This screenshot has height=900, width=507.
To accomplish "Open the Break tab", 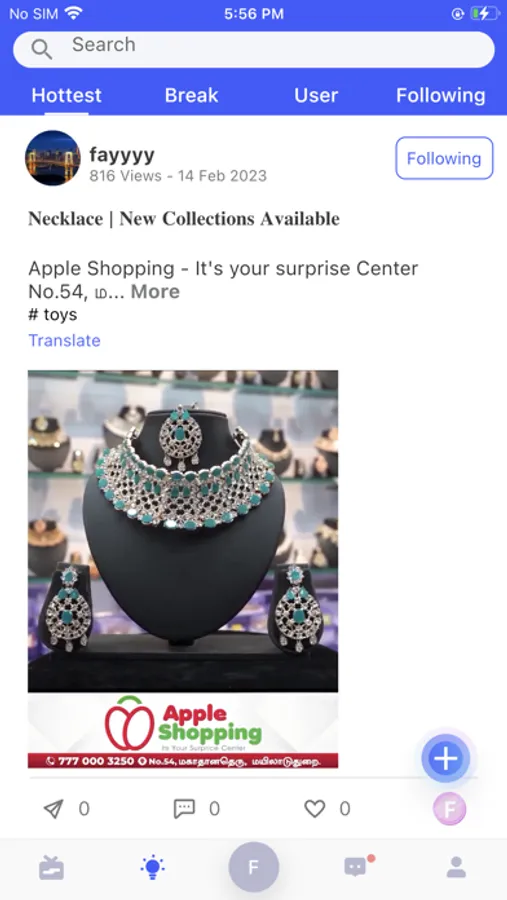I will pos(191,95).
